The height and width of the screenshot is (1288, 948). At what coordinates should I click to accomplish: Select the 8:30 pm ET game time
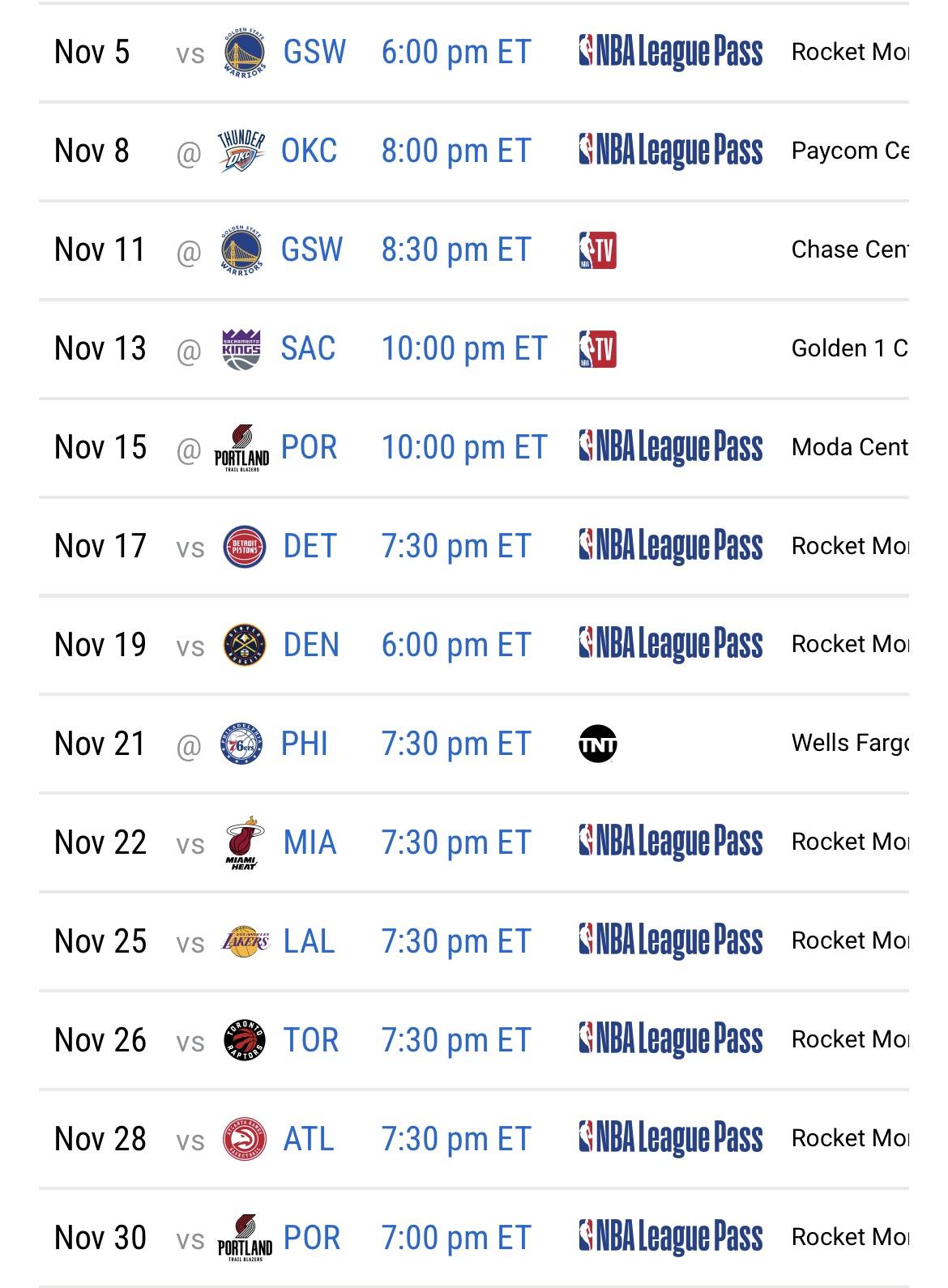click(456, 250)
